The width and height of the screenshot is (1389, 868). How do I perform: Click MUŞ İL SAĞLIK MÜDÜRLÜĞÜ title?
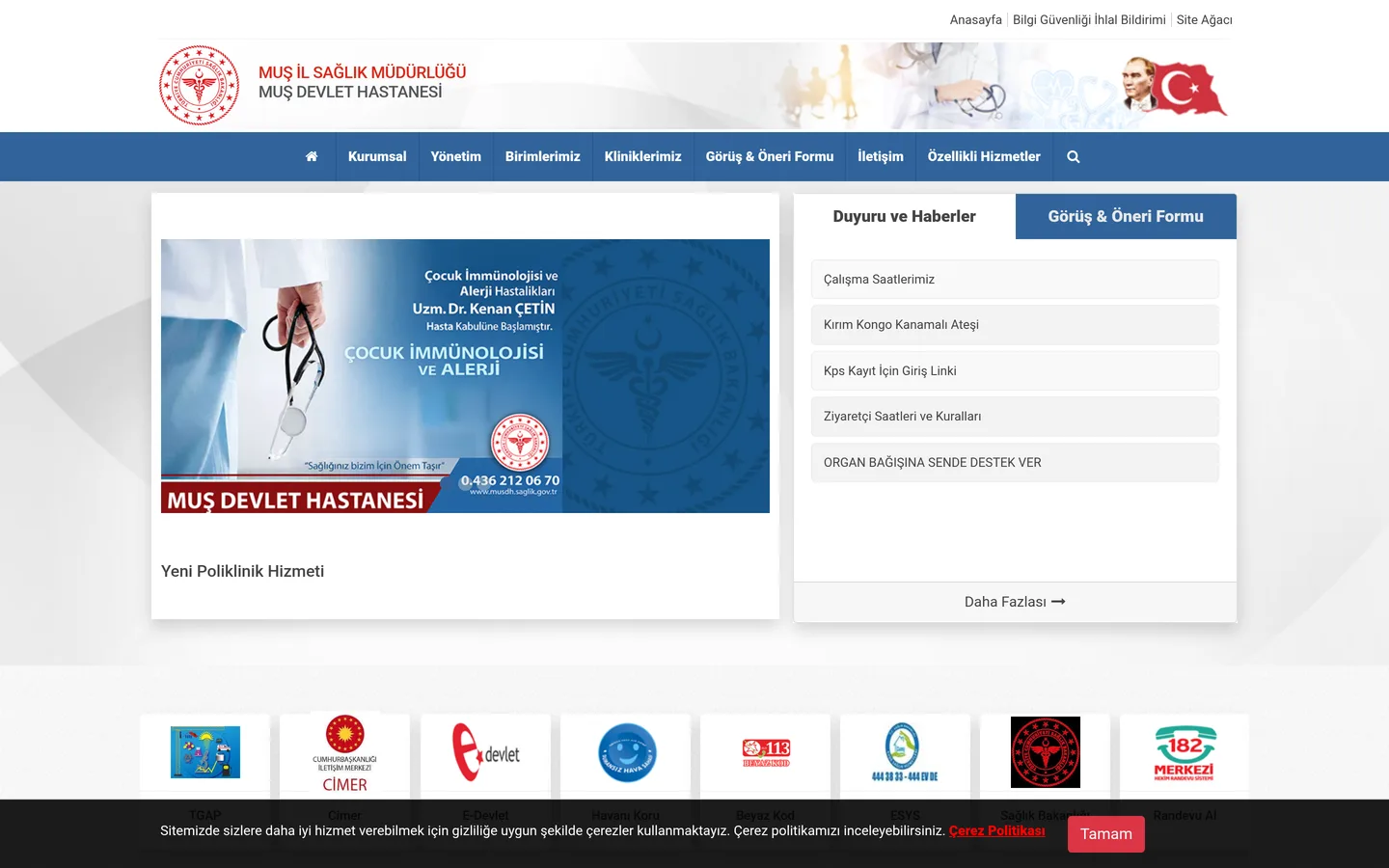coord(362,72)
